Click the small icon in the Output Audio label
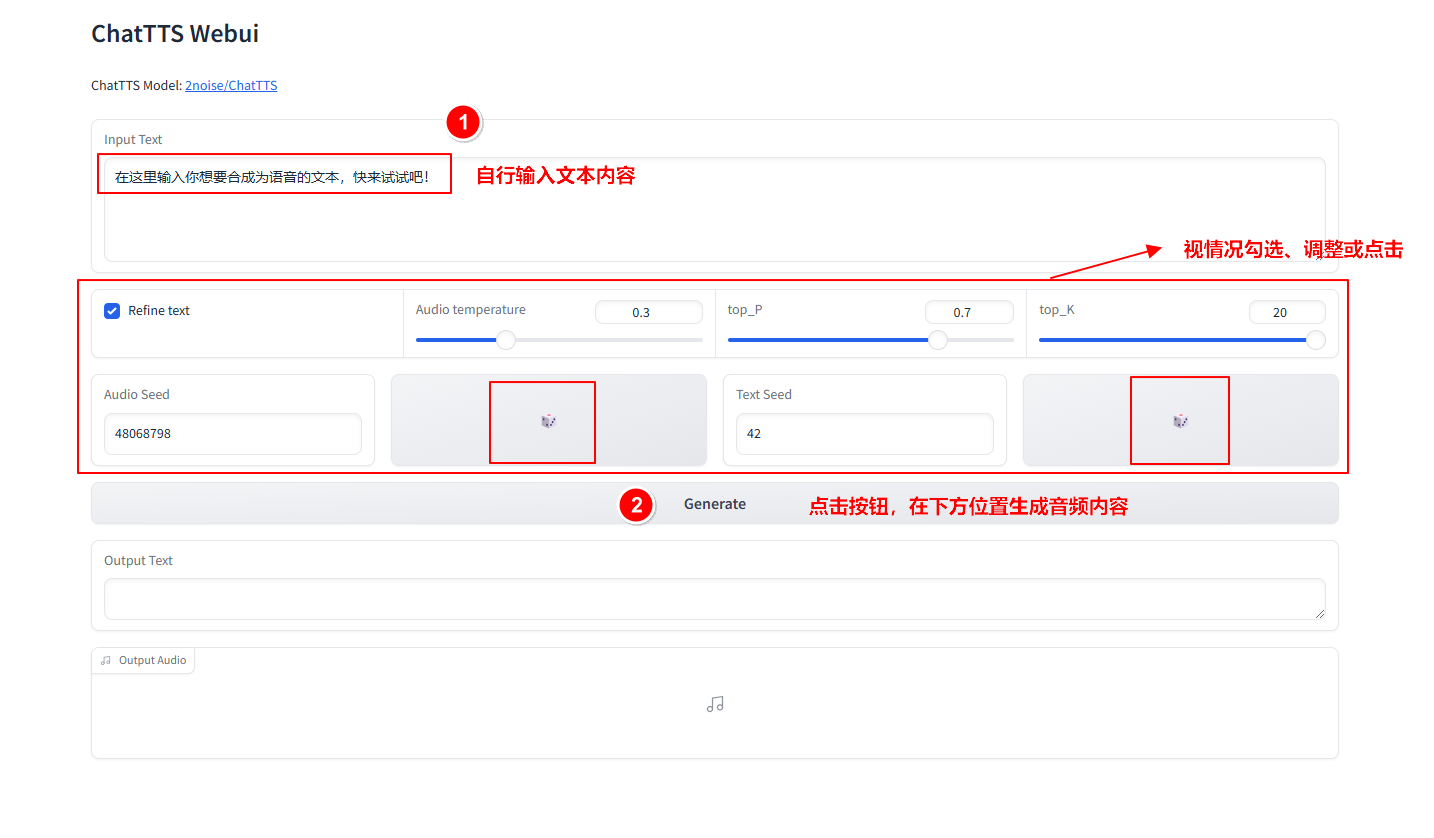 click(106, 660)
